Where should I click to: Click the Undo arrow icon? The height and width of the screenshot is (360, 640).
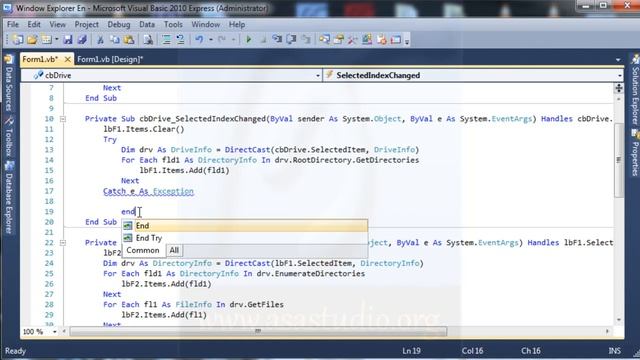[x=199, y=40]
